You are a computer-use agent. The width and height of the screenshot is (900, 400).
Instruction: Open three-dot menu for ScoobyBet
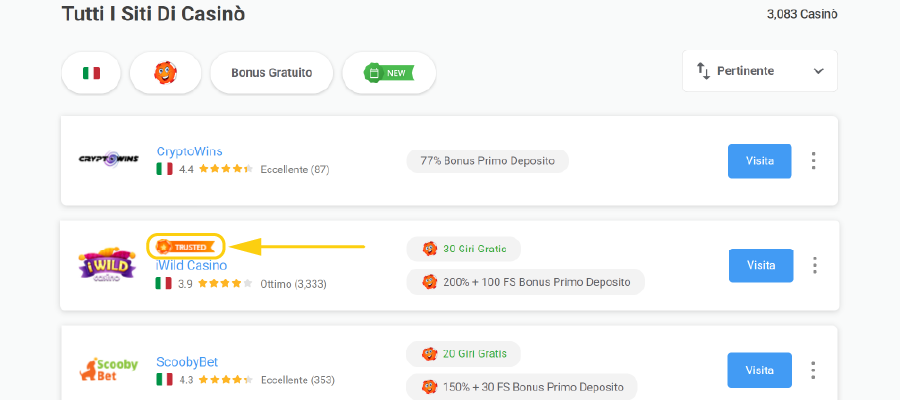[x=814, y=370]
